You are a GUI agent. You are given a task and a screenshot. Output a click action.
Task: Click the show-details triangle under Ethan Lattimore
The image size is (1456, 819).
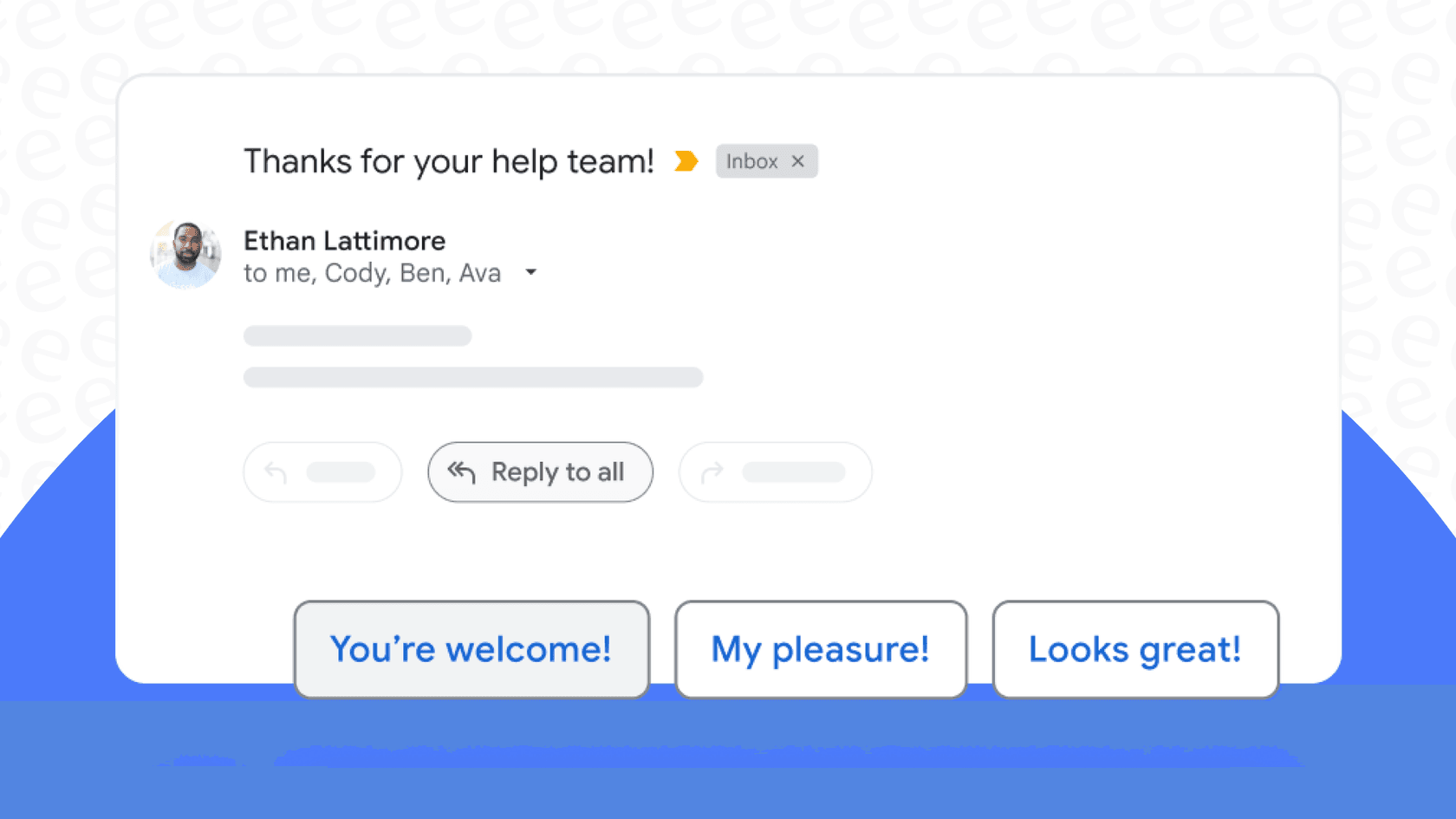(531, 273)
